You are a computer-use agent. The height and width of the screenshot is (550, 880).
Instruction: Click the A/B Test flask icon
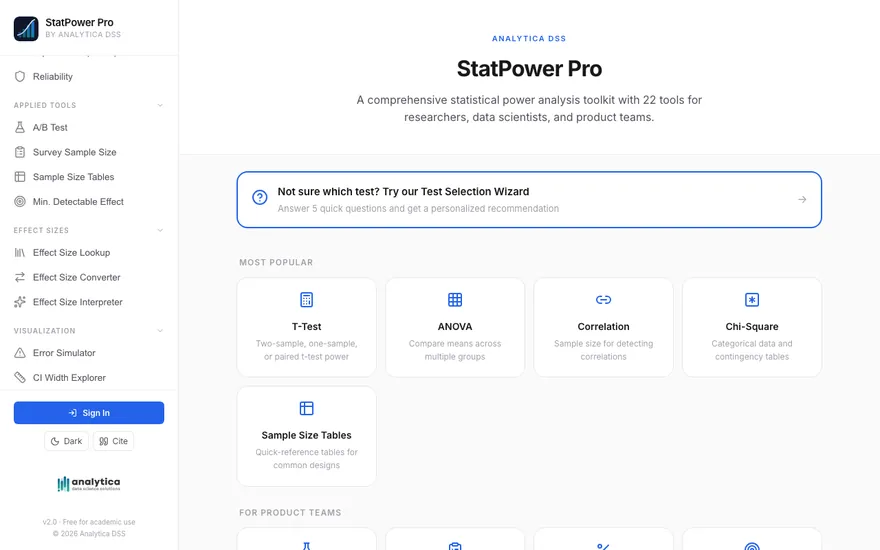[x=20, y=127]
